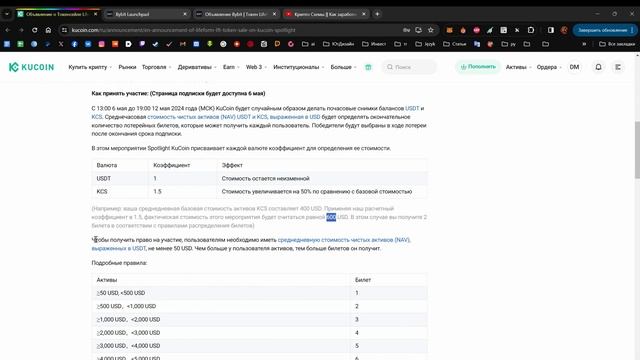
Task: Click Пополнить deposit button
Action: [x=478, y=67]
